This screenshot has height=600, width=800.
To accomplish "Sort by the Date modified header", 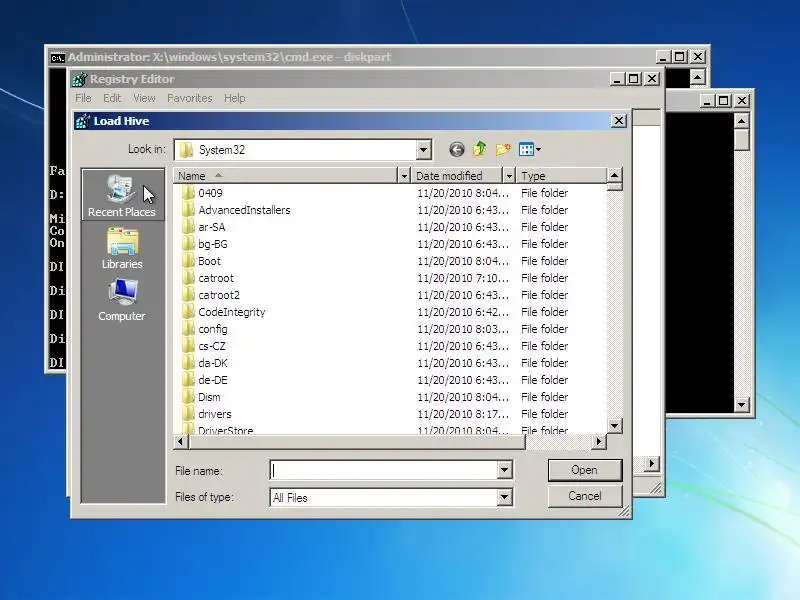I will pyautogui.click(x=458, y=176).
